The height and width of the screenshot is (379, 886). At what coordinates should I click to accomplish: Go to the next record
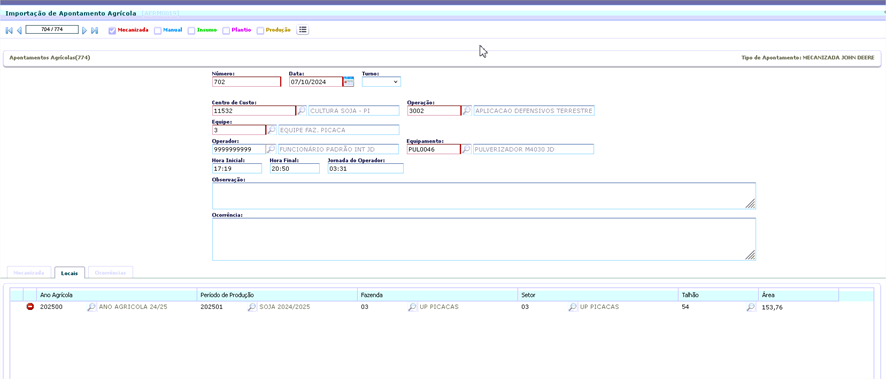point(85,31)
